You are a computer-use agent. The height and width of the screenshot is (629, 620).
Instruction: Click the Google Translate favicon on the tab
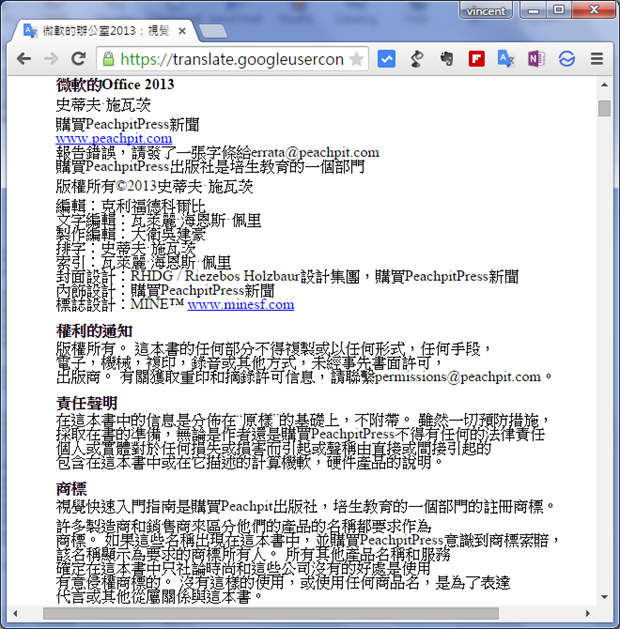coord(30,31)
